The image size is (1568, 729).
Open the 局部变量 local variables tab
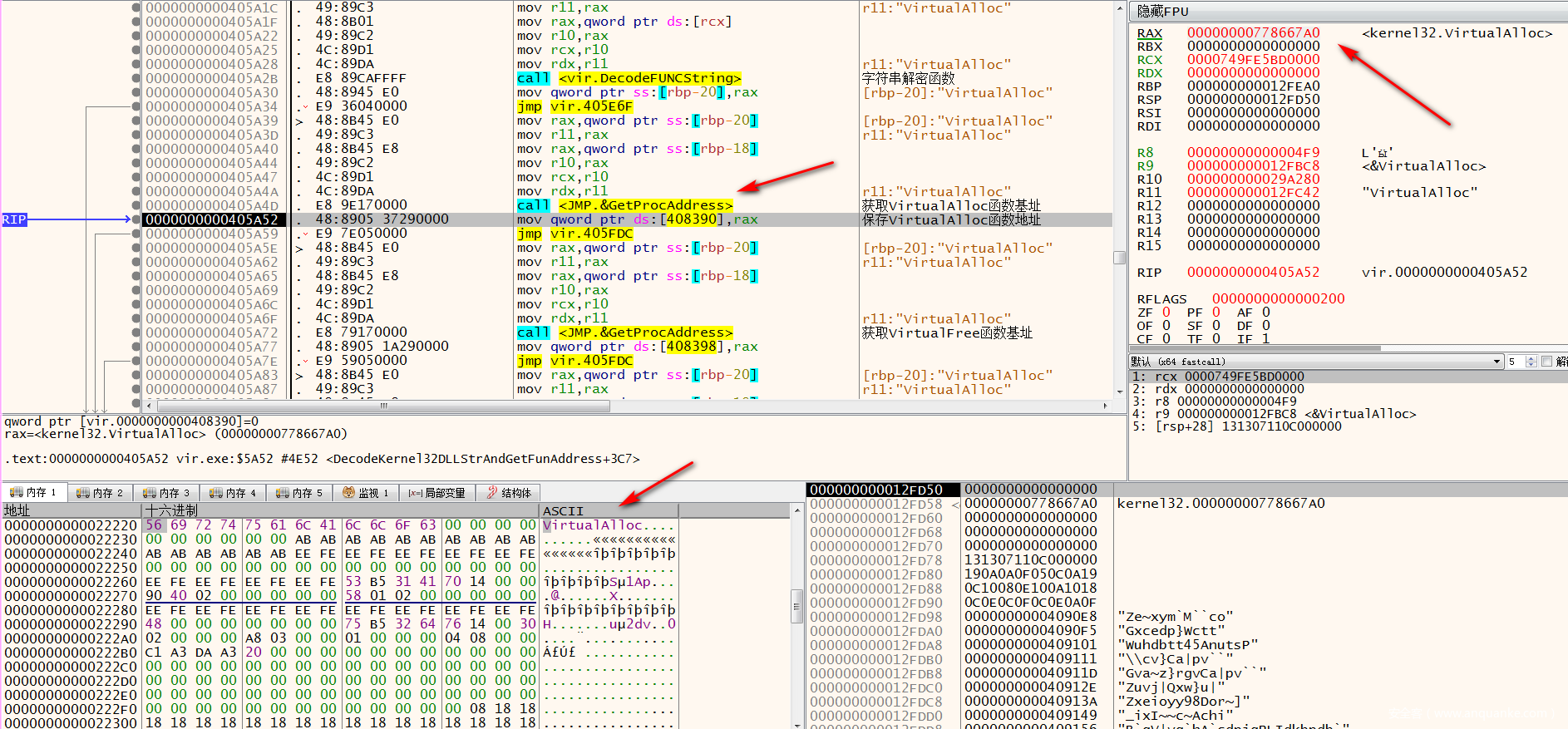(437, 493)
